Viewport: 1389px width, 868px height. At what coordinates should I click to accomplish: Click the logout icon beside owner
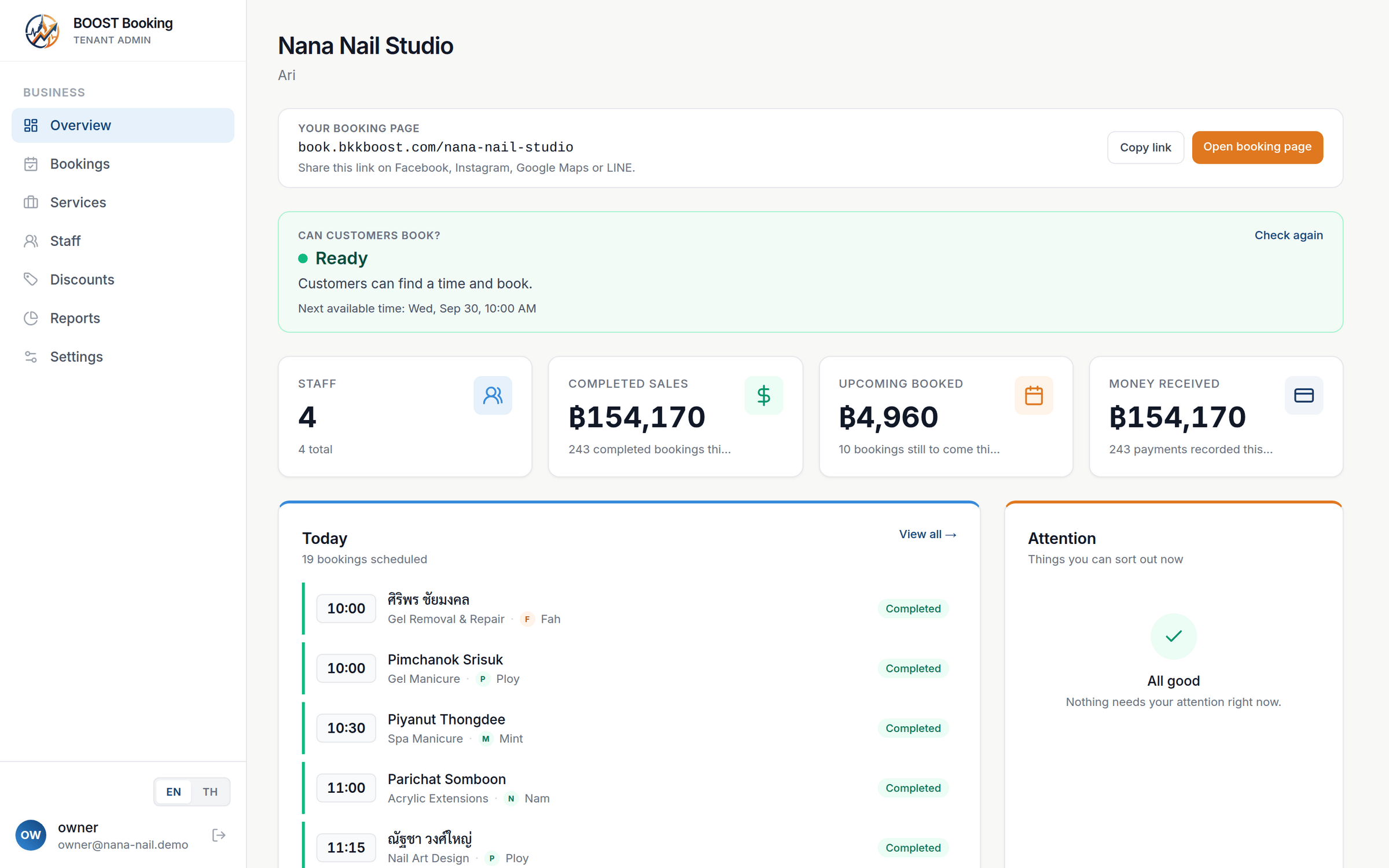pyautogui.click(x=219, y=835)
